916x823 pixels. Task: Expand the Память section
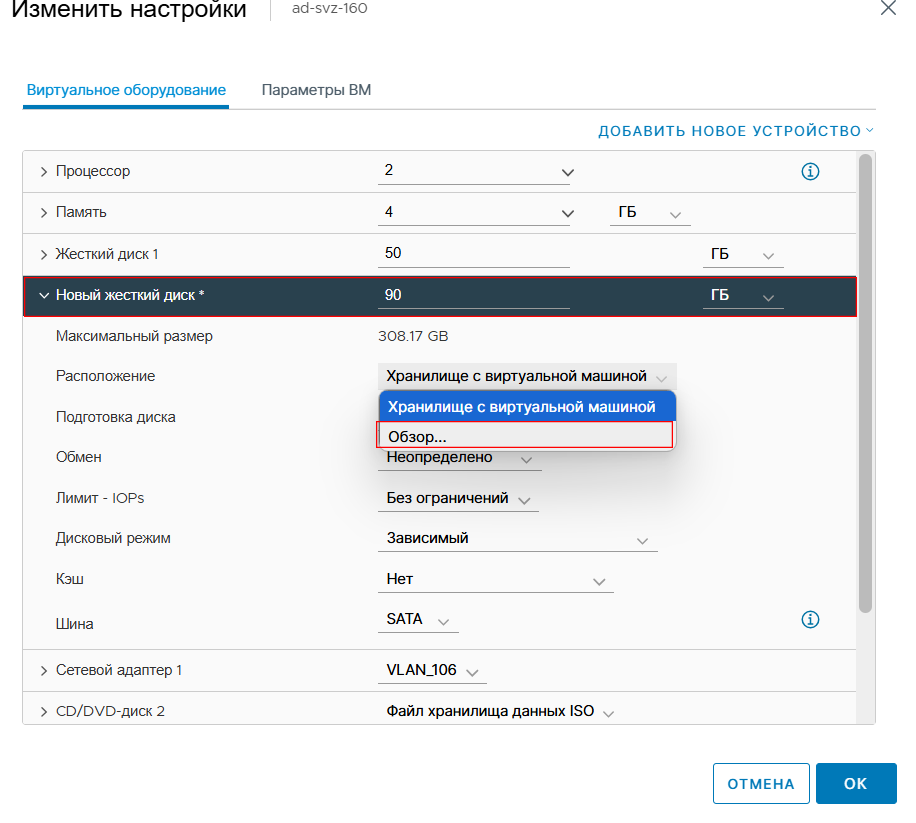click(x=44, y=213)
